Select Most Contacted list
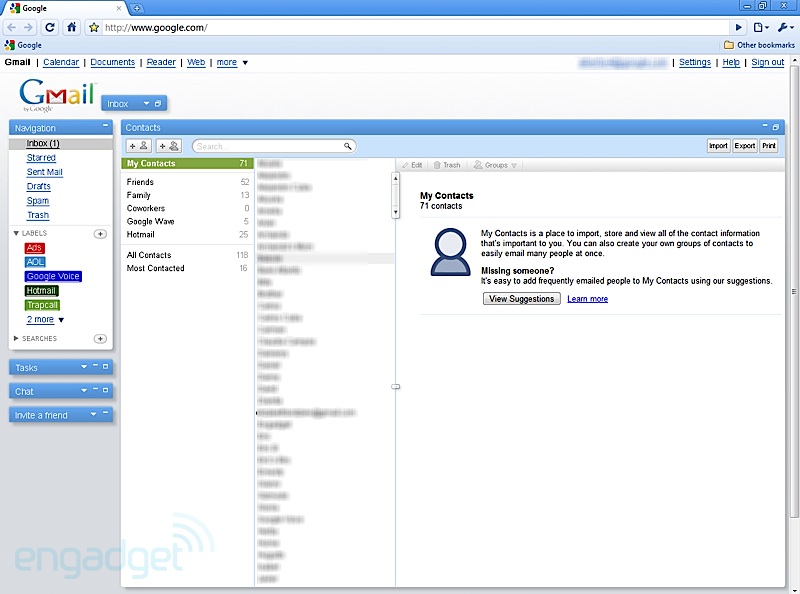 click(x=188, y=268)
